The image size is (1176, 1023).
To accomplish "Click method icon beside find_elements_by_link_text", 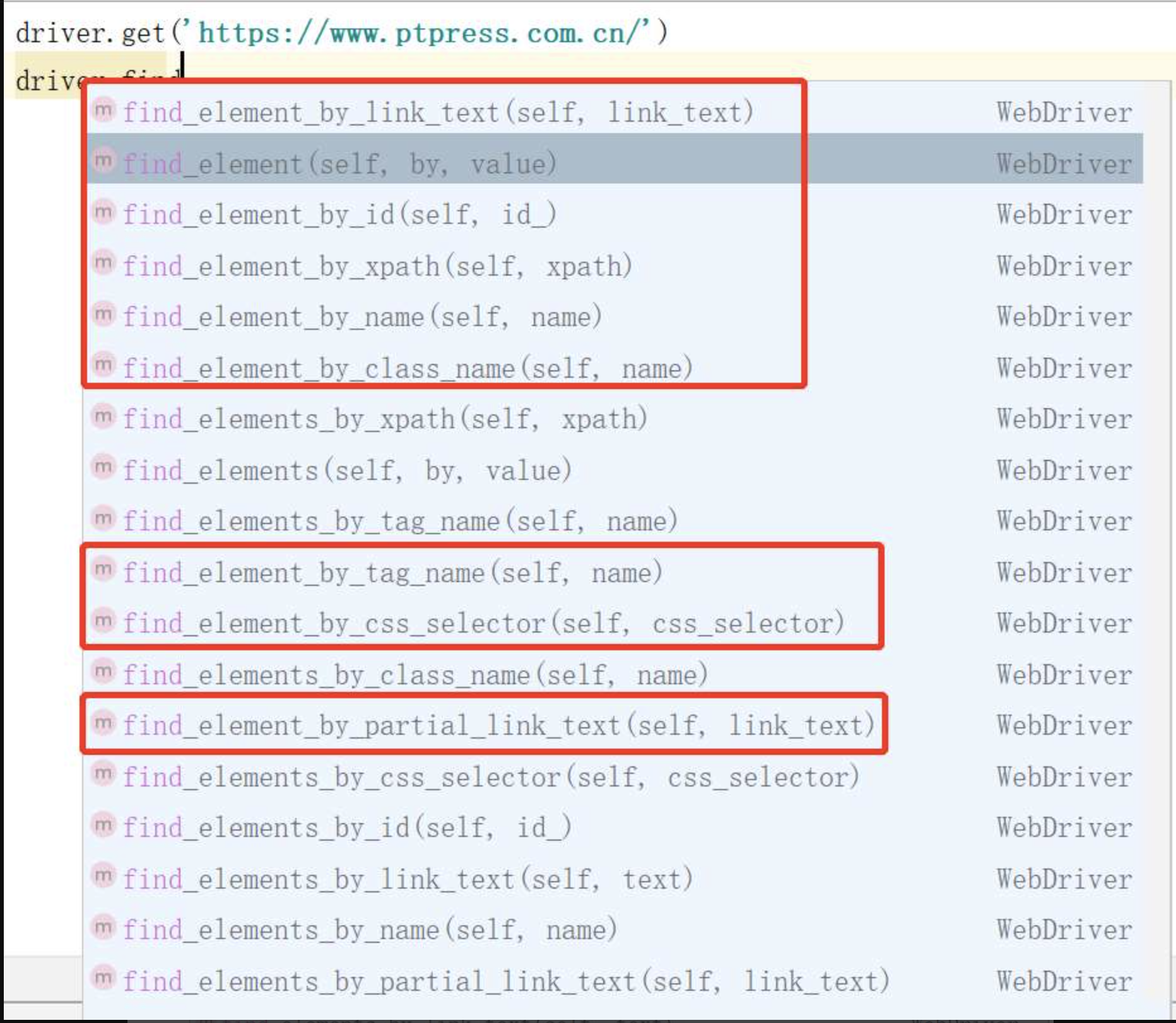I will pyautogui.click(x=103, y=876).
